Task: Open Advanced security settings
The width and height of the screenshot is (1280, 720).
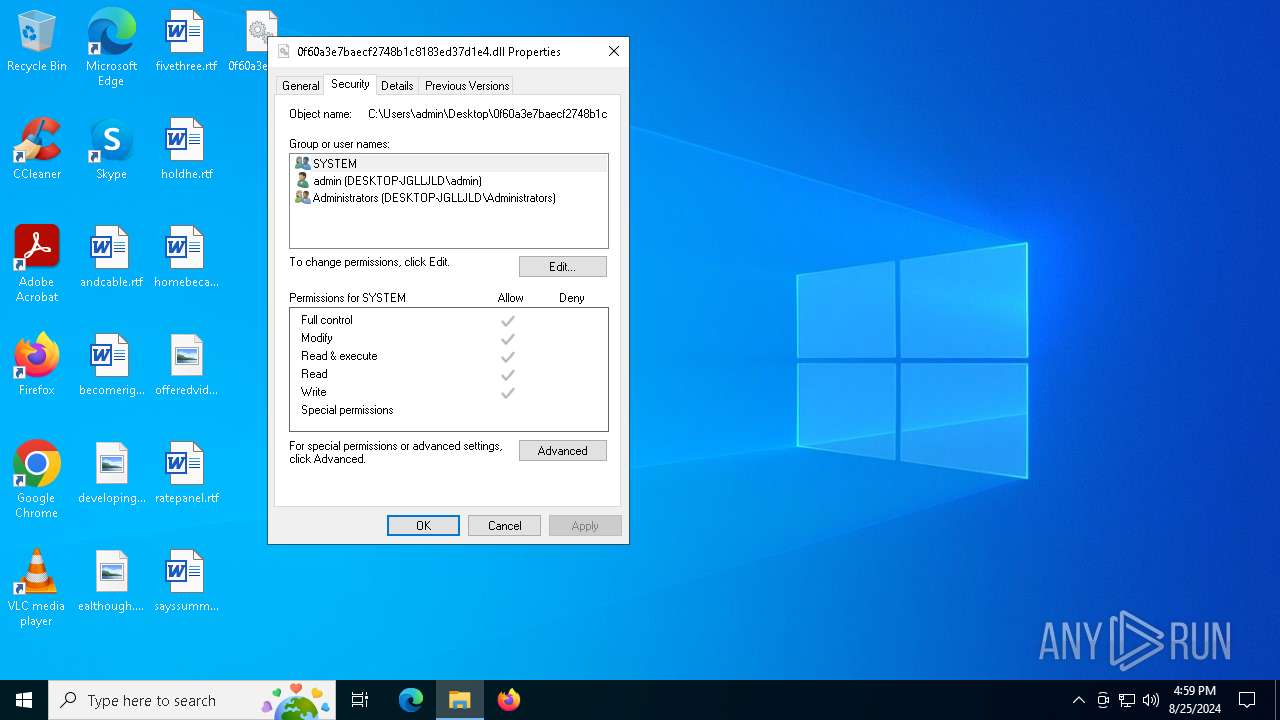Action: tap(562, 451)
